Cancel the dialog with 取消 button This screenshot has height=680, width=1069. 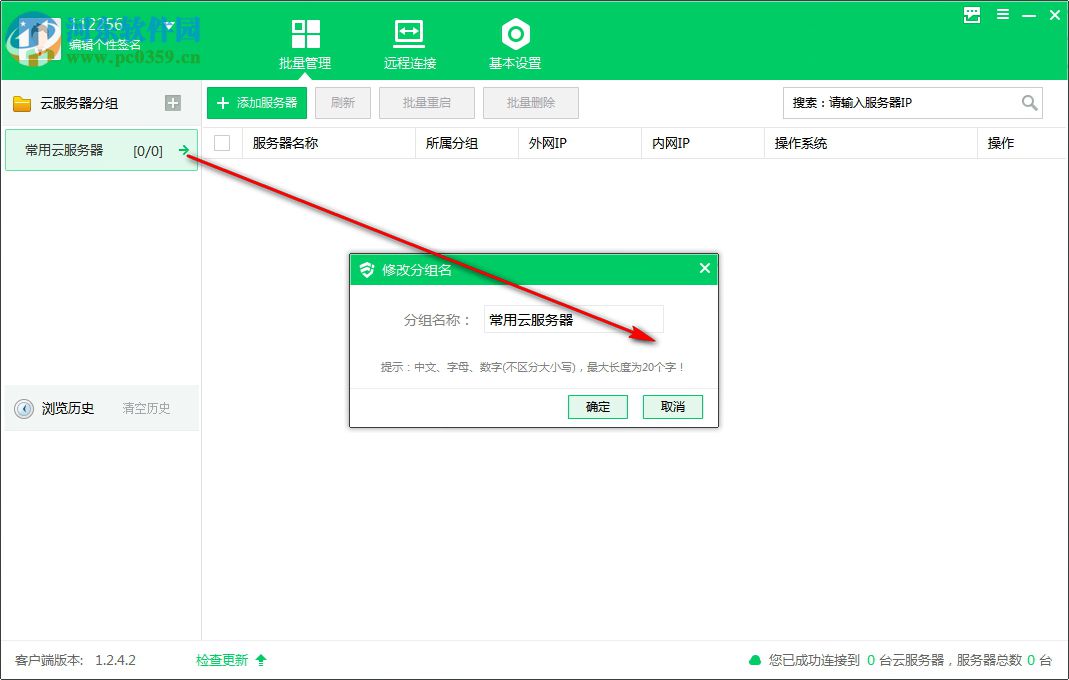[x=673, y=406]
